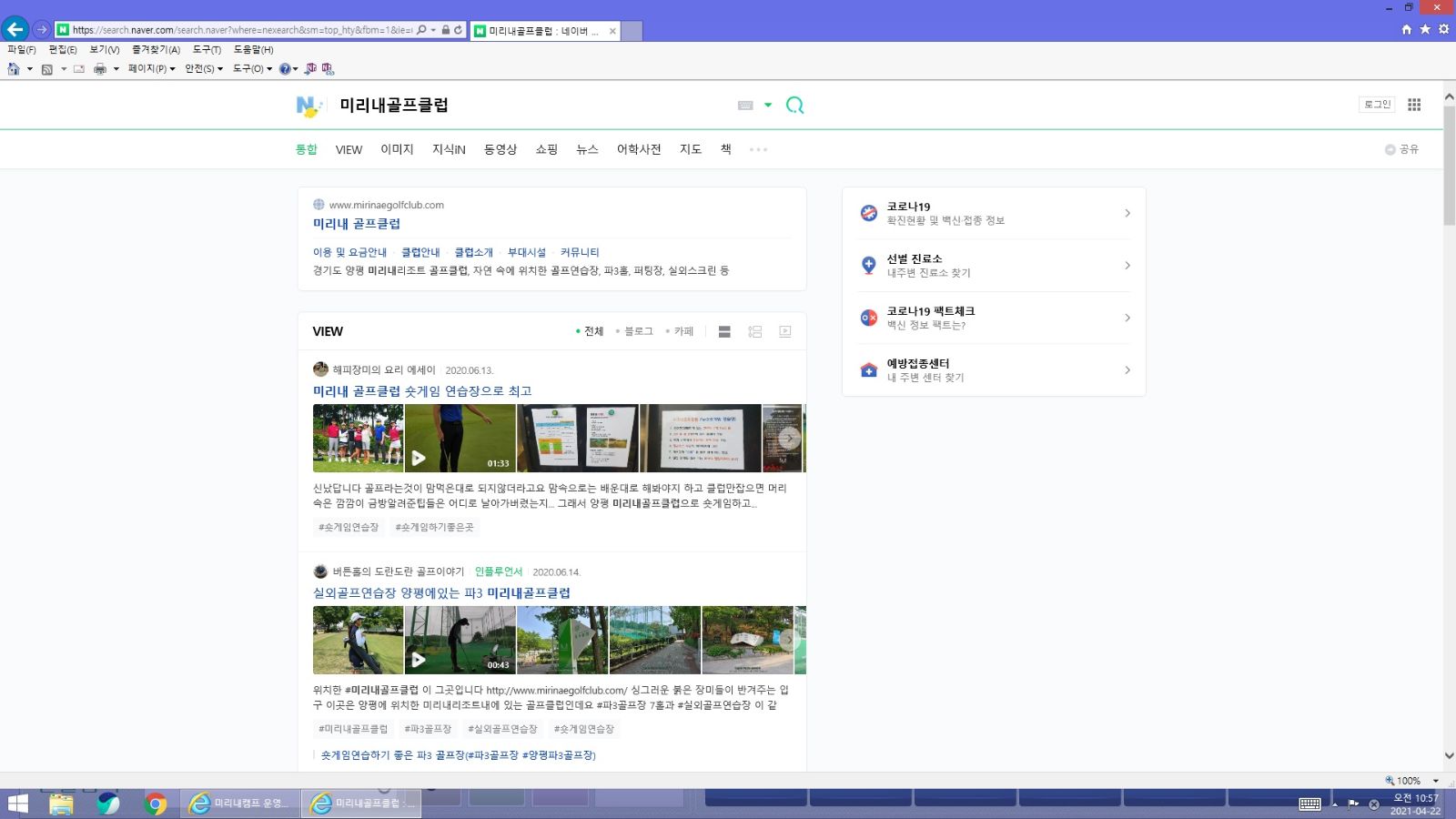Image resolution: width=1456 pixels, height=819 pixels.
Task: Switch to VIEW timeline layout icon
Action: pyautogui.click(x=755, y=332)
